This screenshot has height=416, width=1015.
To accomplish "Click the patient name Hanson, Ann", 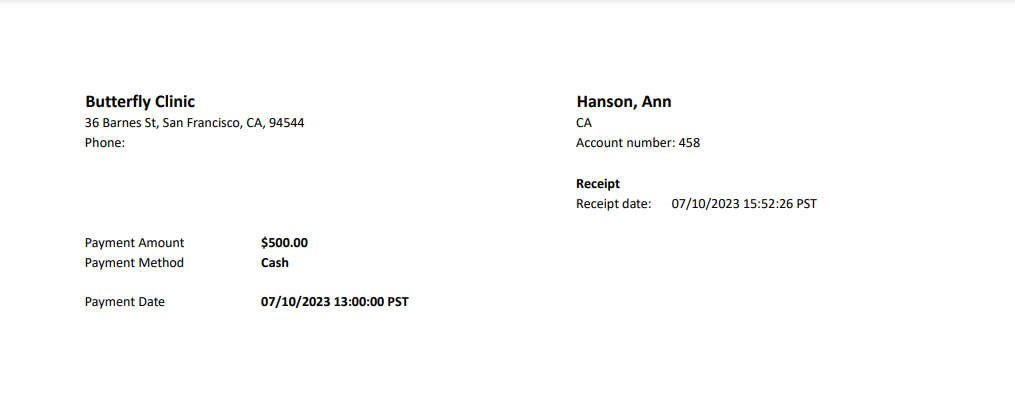I will 624,102.
